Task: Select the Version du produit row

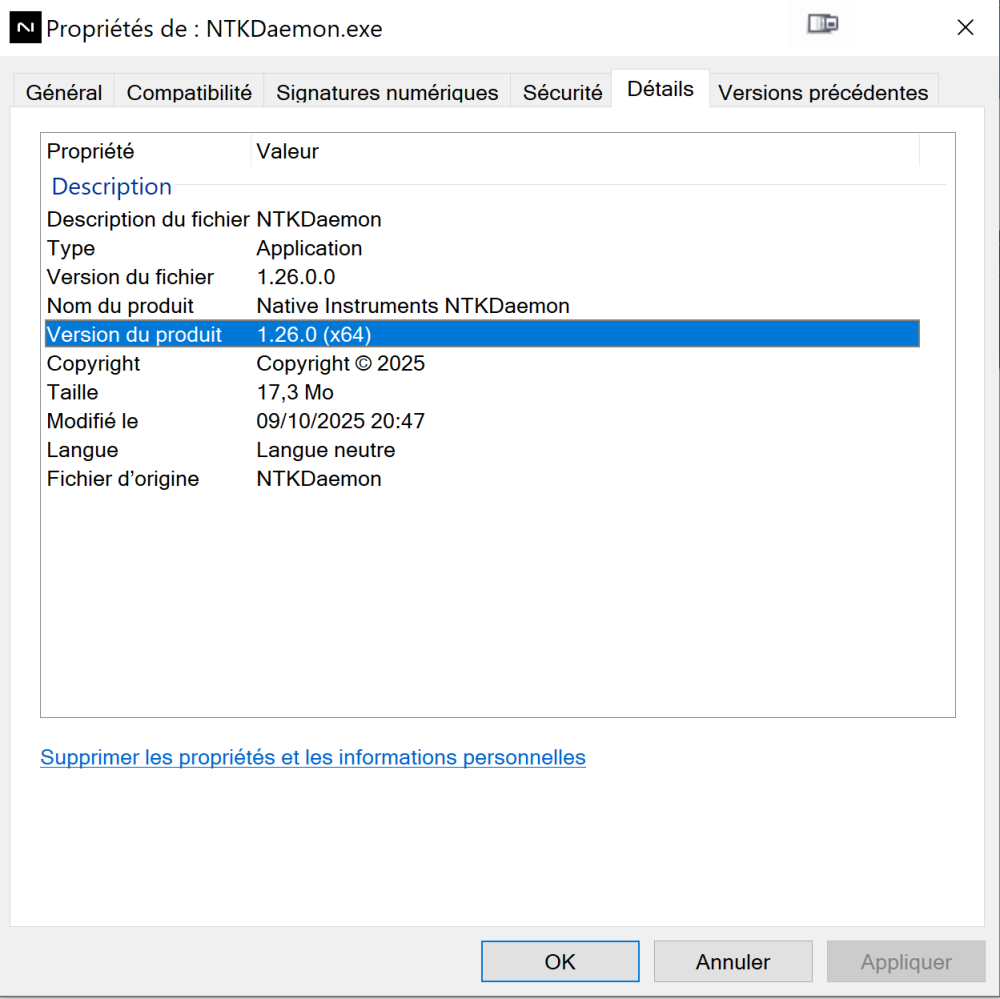Action: point(482,334)
